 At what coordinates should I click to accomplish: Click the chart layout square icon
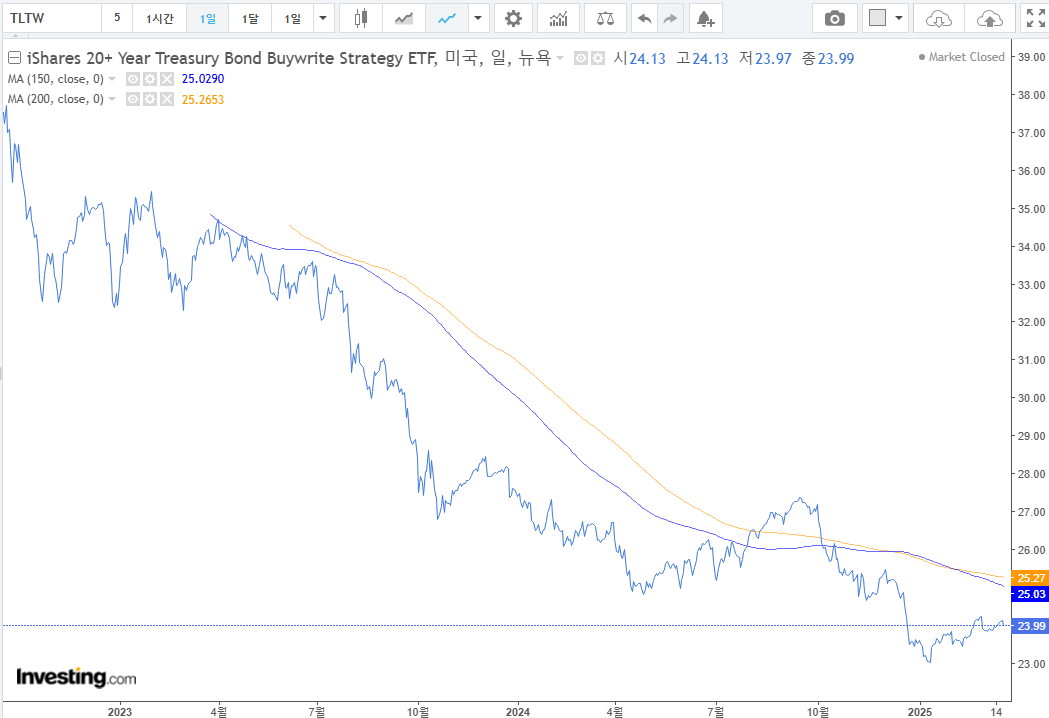click(877, 18)
